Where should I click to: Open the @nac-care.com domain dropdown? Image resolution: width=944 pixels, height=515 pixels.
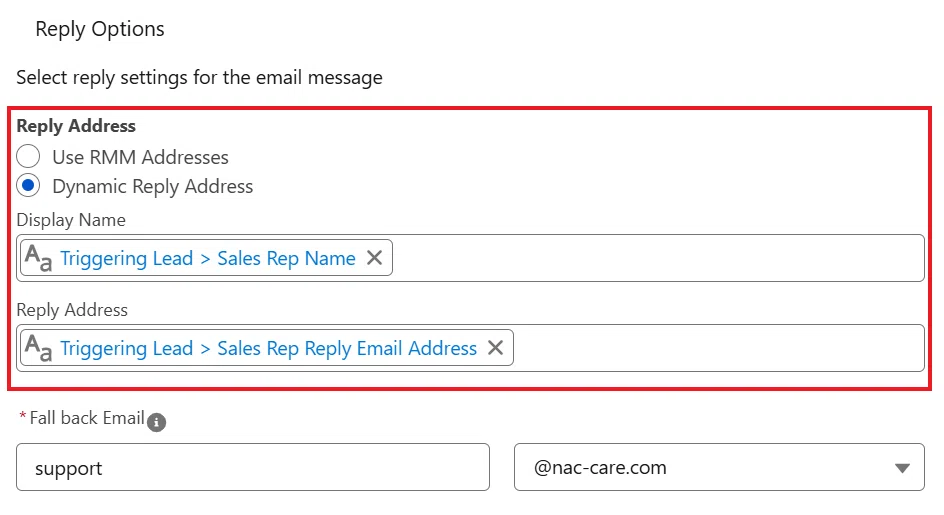click(719, 467)
